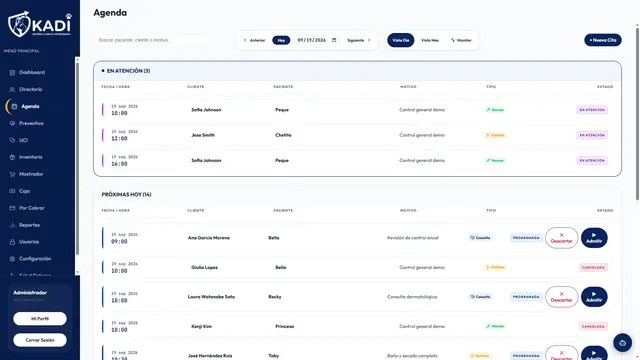
Task: Click patient Rocky
Action: tap(275, 297)
